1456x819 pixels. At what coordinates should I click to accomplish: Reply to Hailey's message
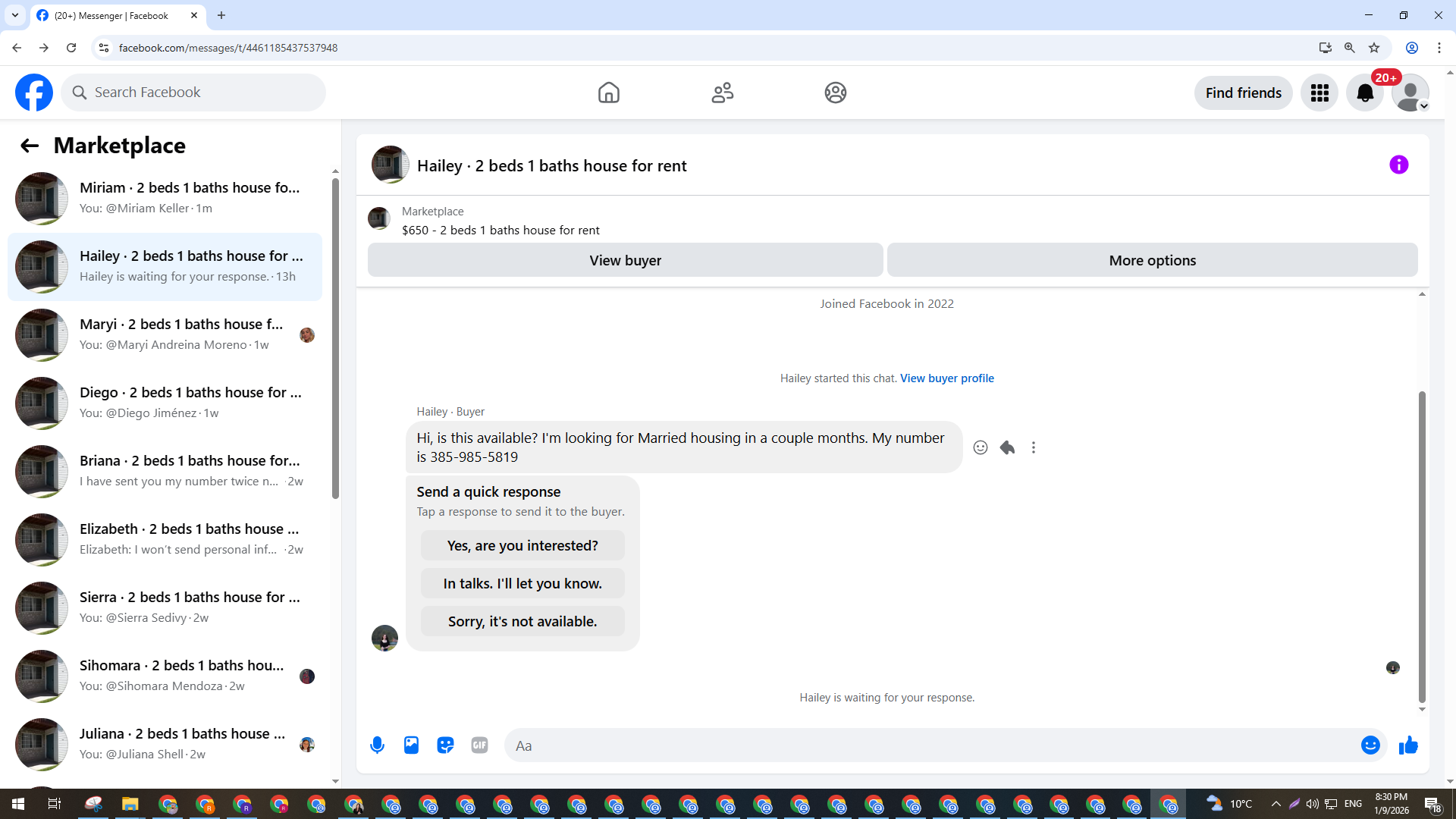coord(1007,447)
